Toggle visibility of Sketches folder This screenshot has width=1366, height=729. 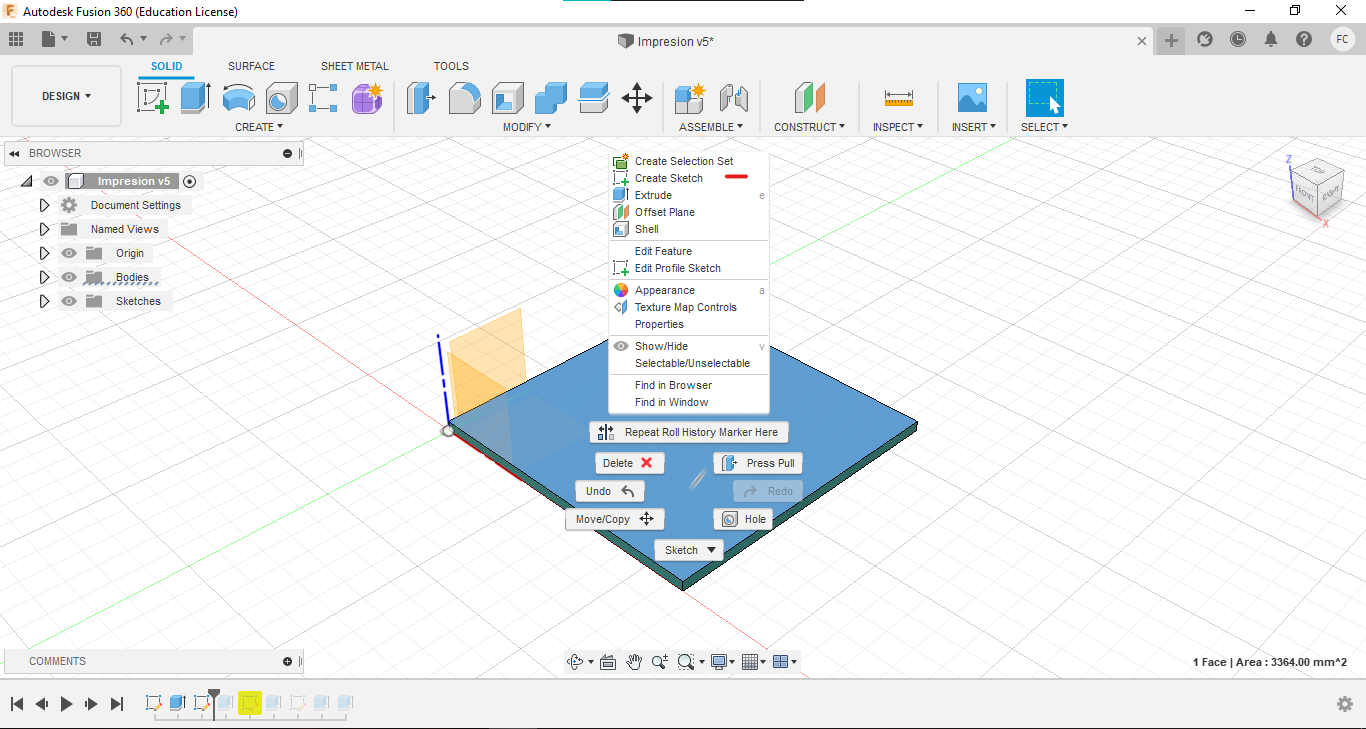[x=69, y=301]
